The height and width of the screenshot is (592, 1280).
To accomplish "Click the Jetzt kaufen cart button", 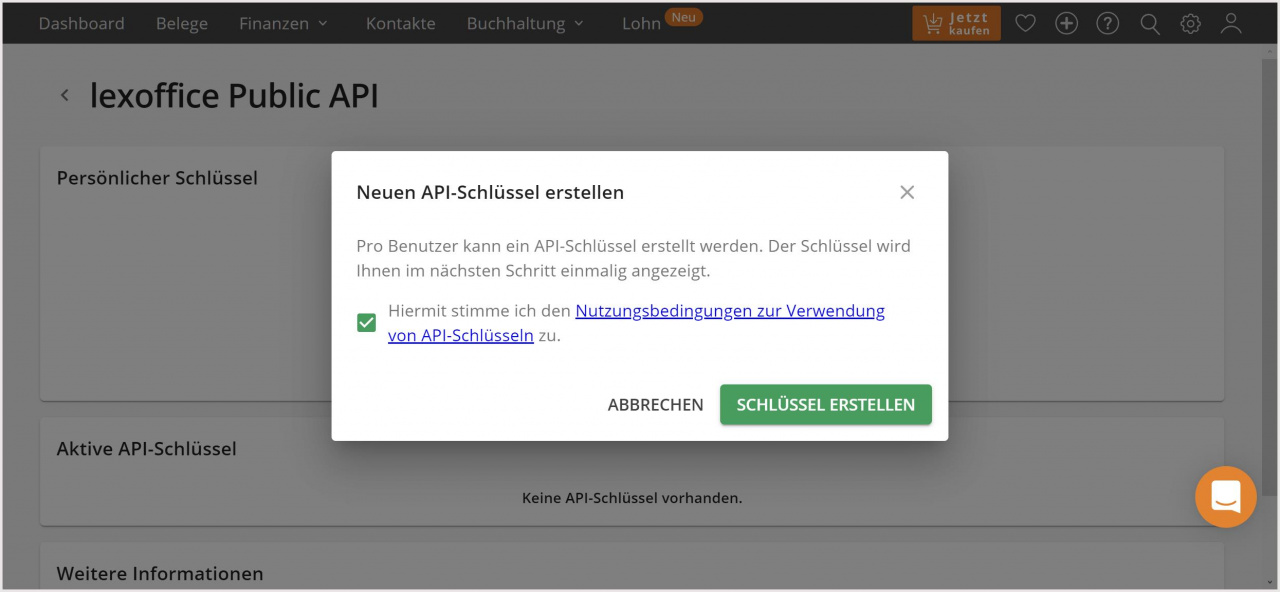I will (956, 23).
